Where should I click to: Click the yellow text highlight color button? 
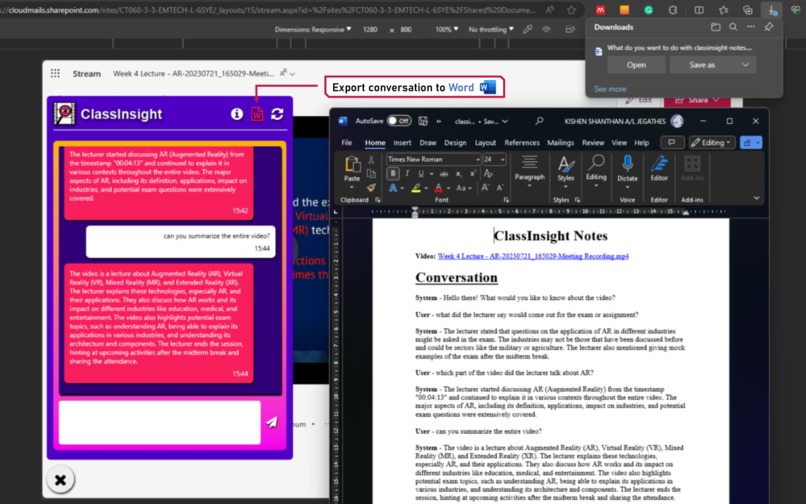(x=415, y=188)
